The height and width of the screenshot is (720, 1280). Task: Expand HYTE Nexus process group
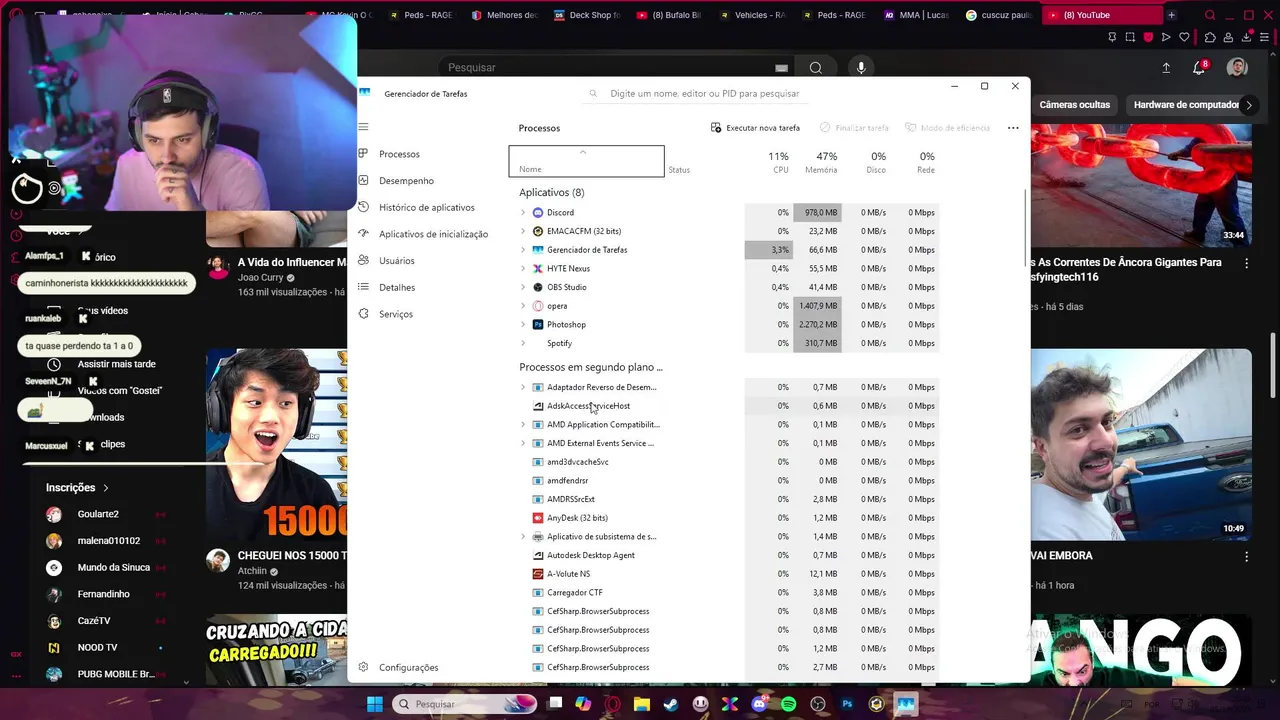pos(523,269)
